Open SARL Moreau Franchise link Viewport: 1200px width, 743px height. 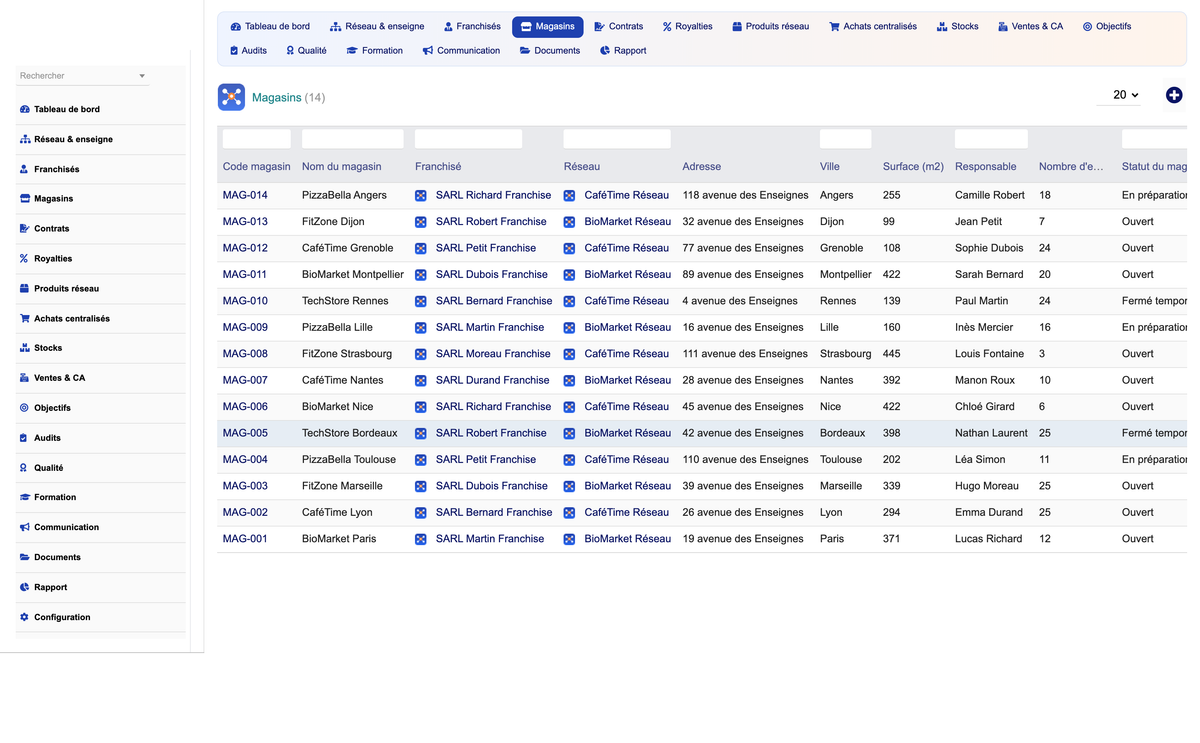pos(493,354)
